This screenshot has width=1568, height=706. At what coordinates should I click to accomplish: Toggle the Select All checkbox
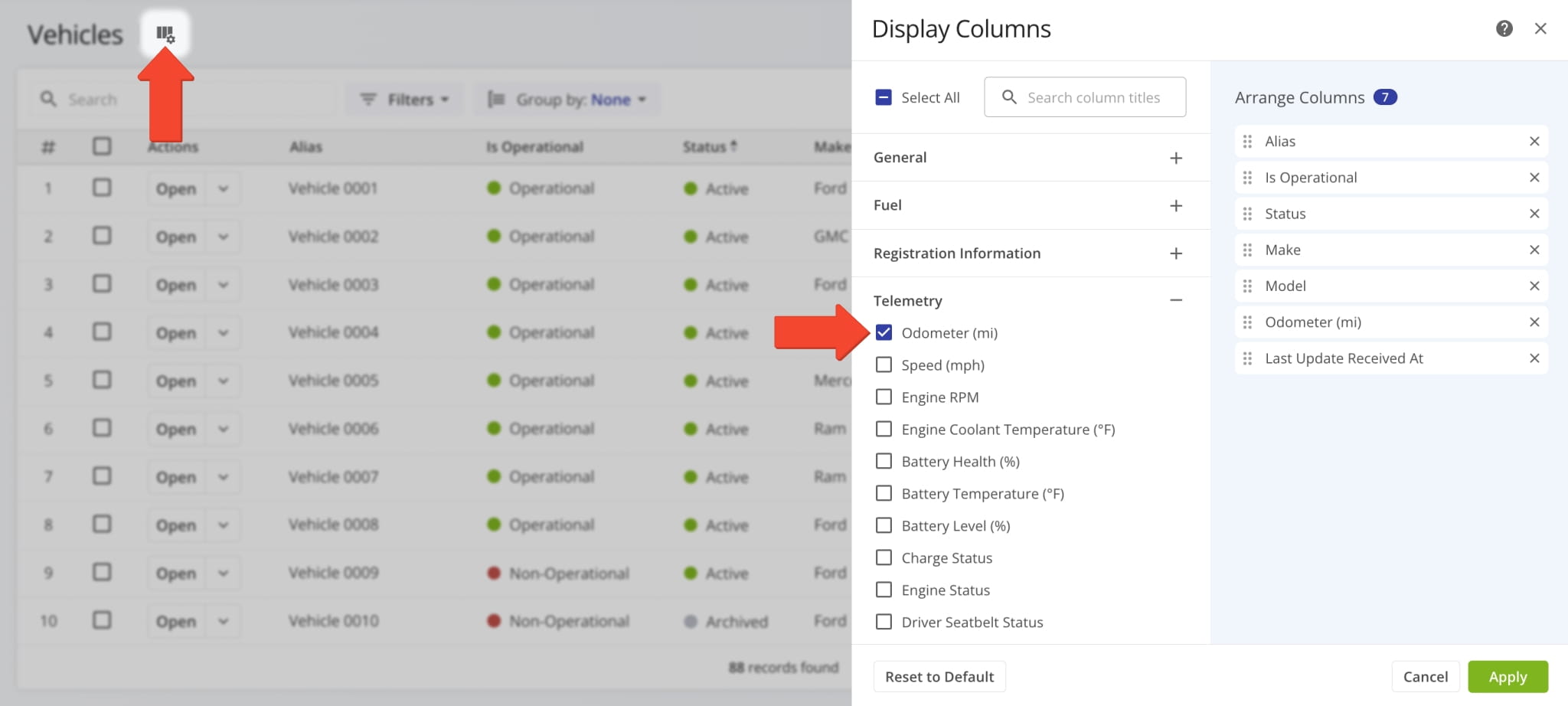coord(884,97)
